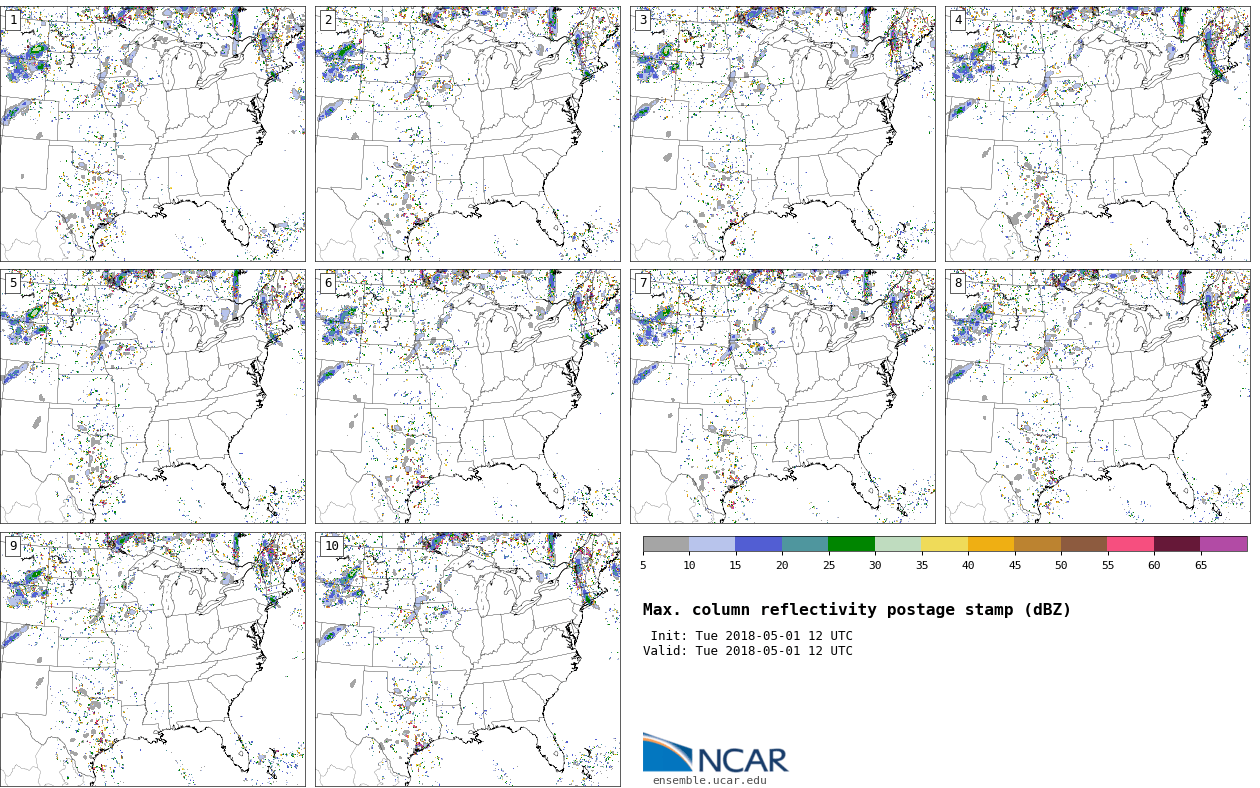Click the gray 5-10 dBZ swatch
The width and height of the screenshot is (1260, 788).
coord(666,544)
